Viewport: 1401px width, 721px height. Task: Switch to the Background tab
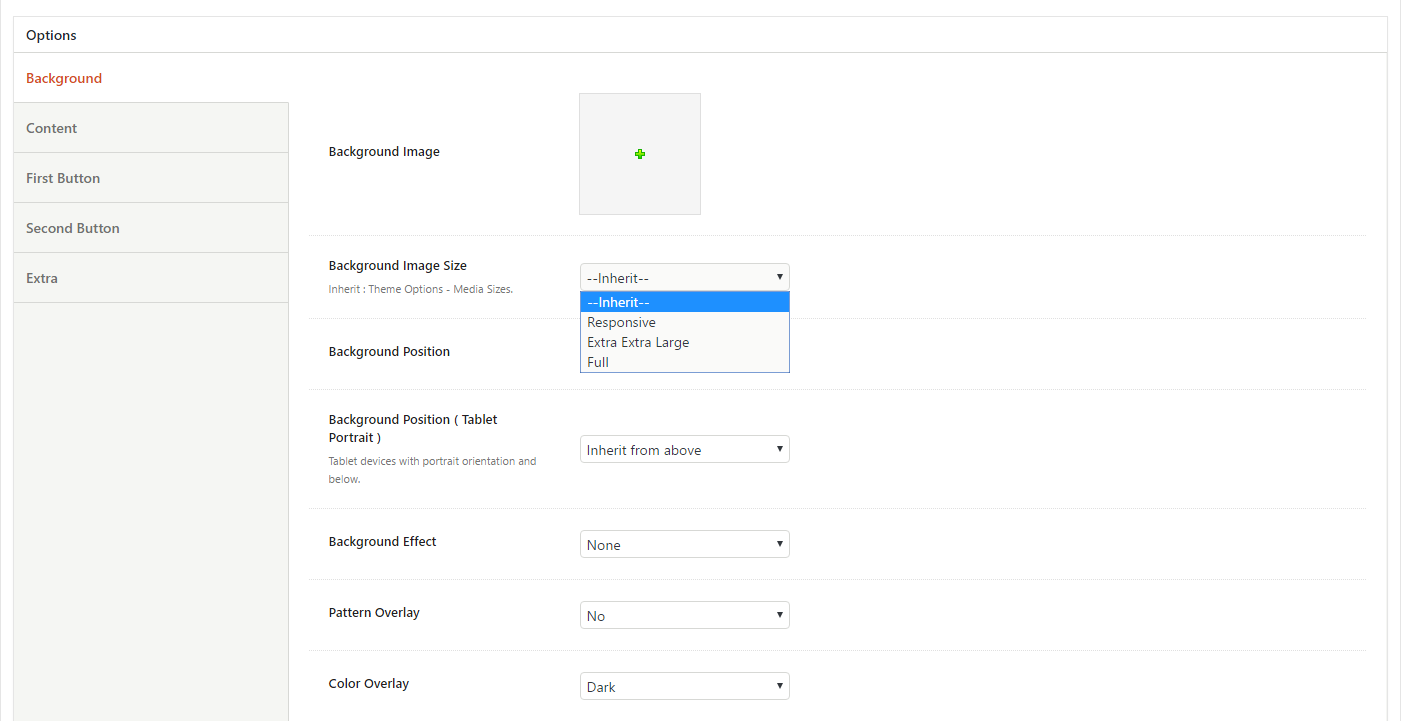pos(64,78)
